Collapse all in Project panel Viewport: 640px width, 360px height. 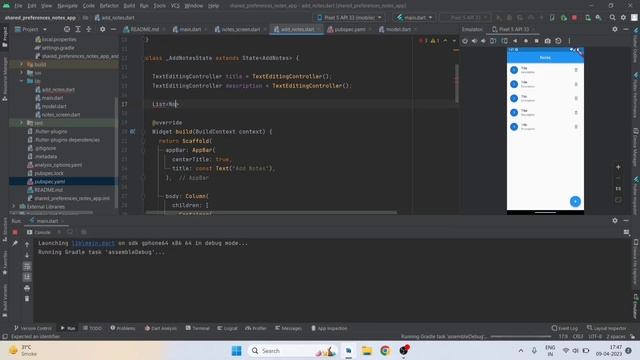89,29
